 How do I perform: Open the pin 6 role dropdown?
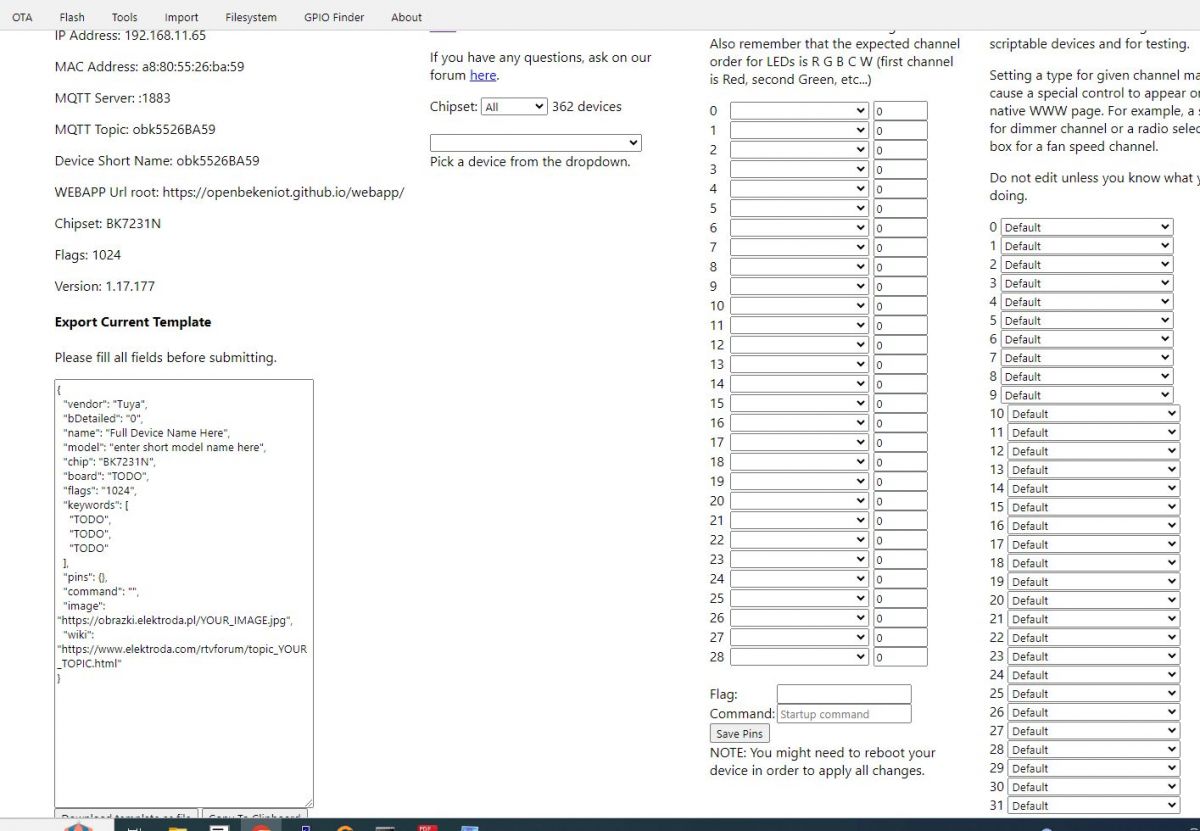799,228
